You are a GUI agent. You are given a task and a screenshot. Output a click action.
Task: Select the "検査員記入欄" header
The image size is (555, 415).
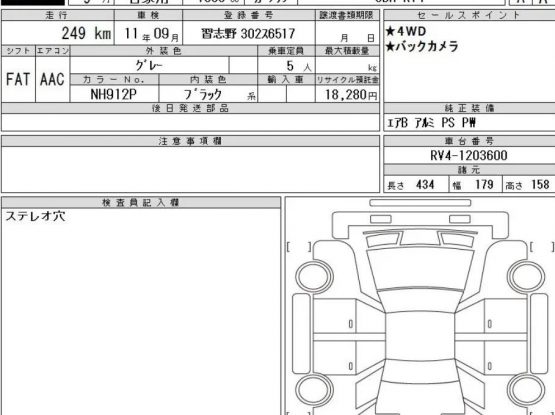[x=141, y=203]
